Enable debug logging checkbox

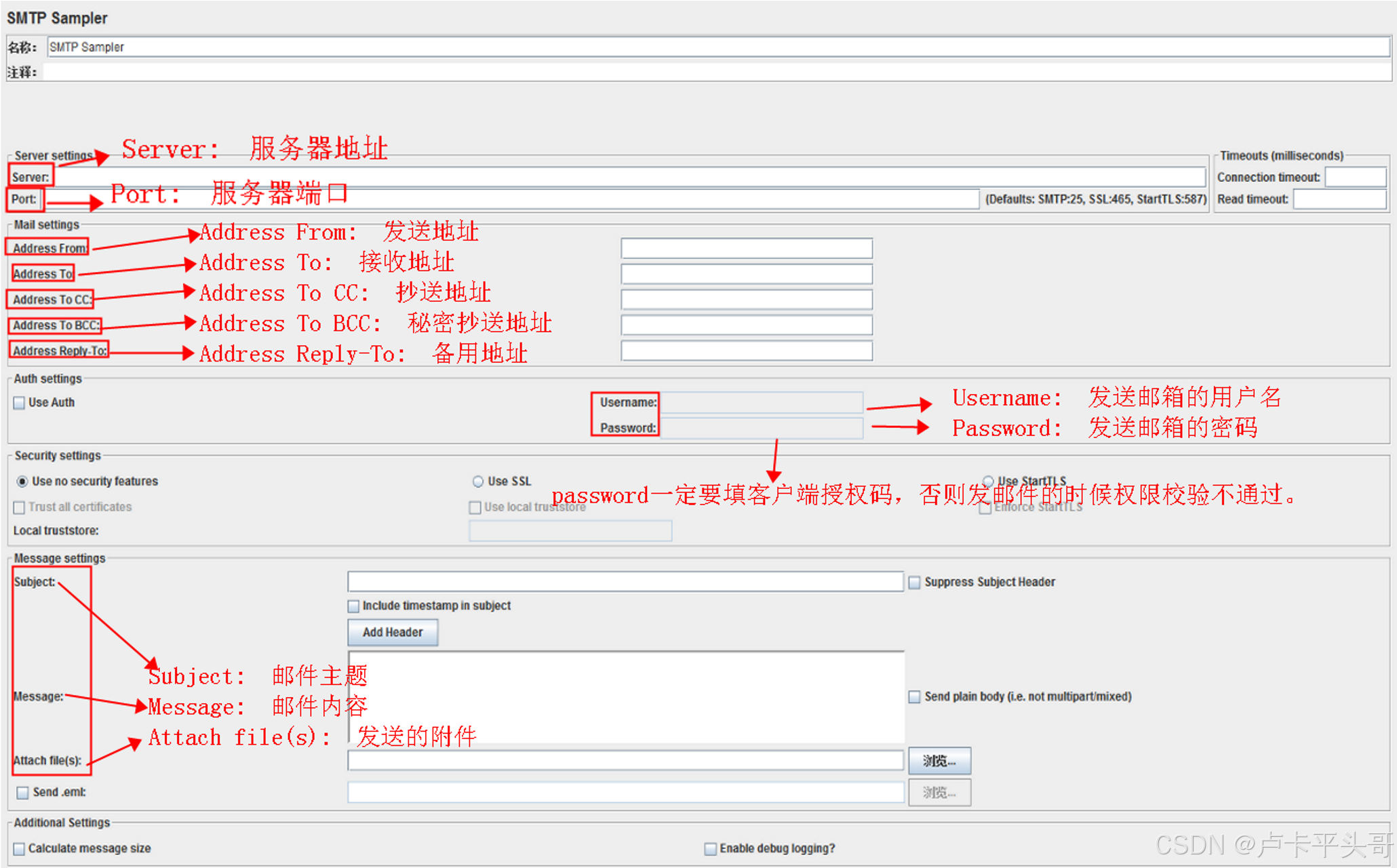(710, 849)
